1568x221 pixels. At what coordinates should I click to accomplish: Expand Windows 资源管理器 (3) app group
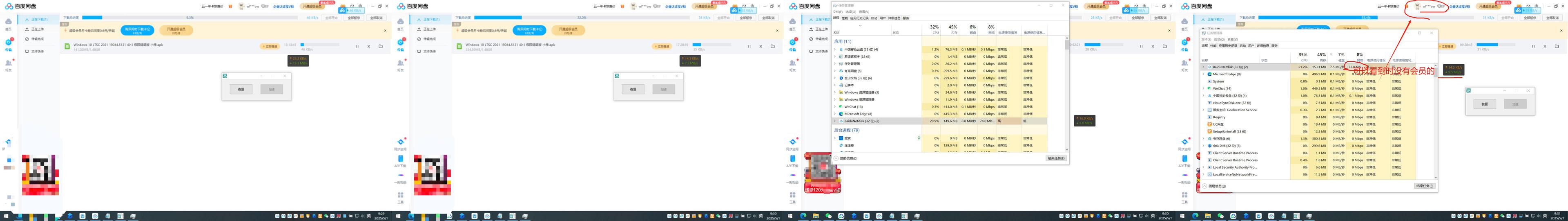835,93
